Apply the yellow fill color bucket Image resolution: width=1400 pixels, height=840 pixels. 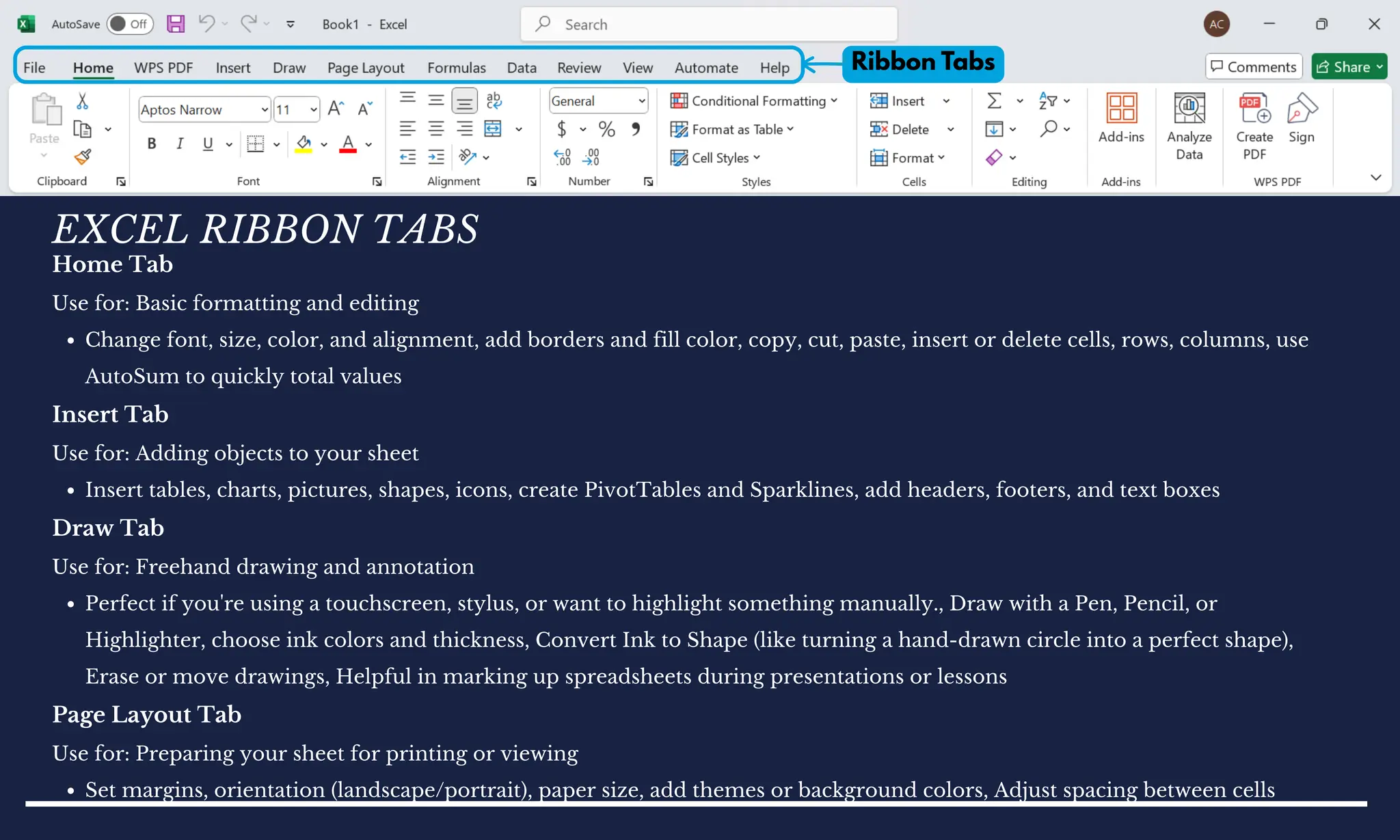pyautogui.click(x=304, y=144)
